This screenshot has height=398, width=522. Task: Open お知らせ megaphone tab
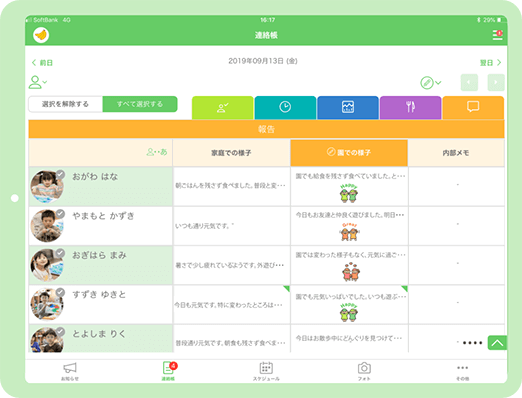click(70, 371)
